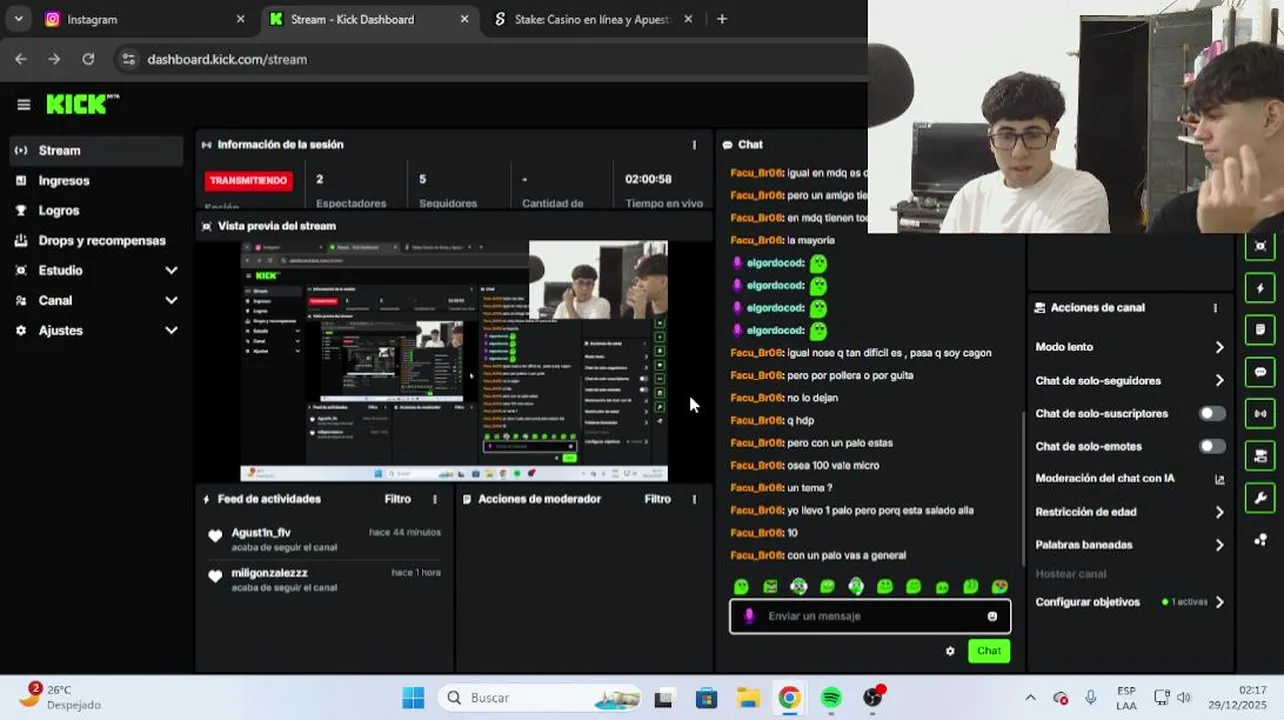Toggle Chat de solo-suscriptores switch
This screenshot has width=1284, height=720.
1212,413
